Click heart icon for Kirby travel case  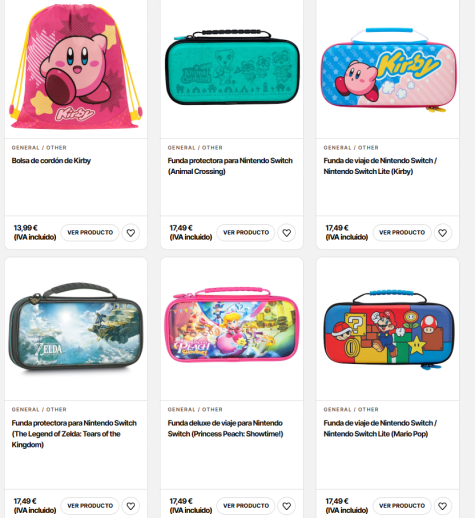point(443,233)
